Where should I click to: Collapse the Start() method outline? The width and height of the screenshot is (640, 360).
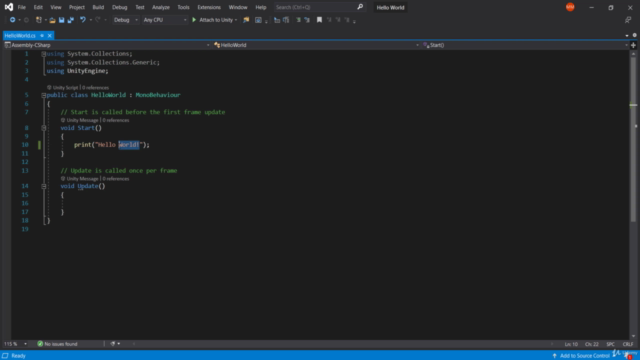(44, 128)
